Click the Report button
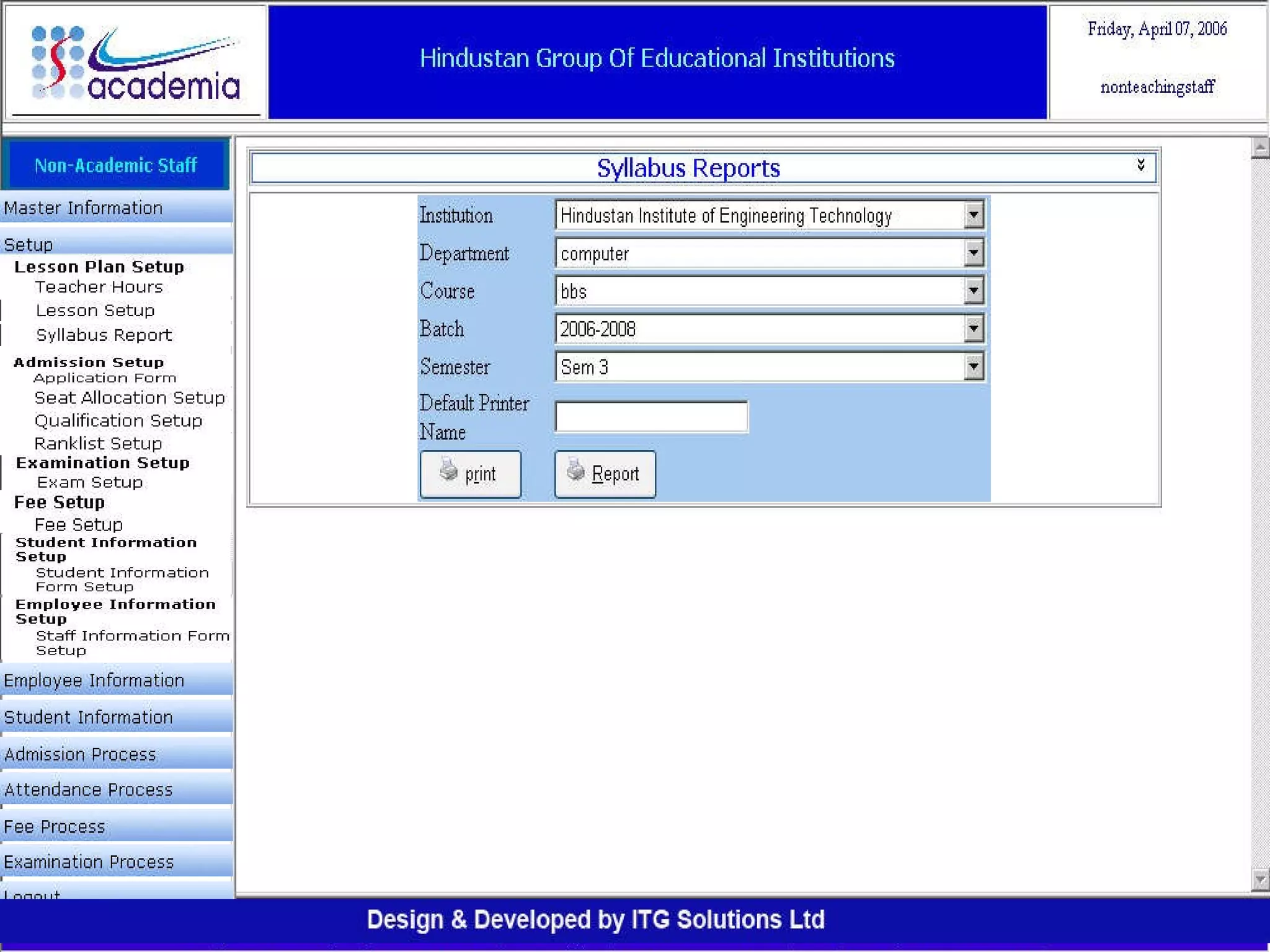The width and height of the screenshot is (1270, 952). tap(605, 474)
